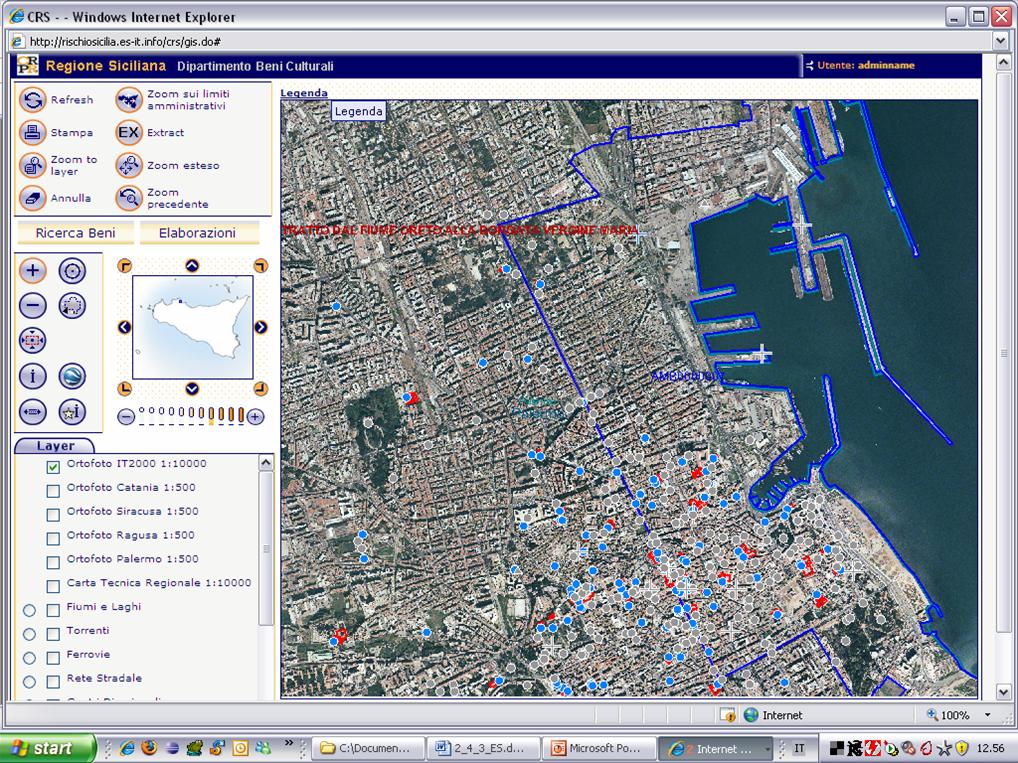Pan overview map north with up arrow
Image resolution: width=1018 pixels, height=763 pixels.
[x=192, y=265]
